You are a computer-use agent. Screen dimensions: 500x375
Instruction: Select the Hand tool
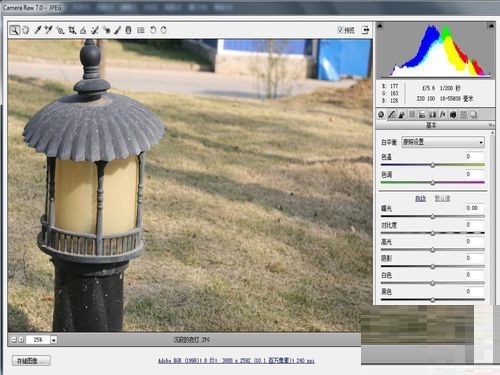(x=26, y=30)
